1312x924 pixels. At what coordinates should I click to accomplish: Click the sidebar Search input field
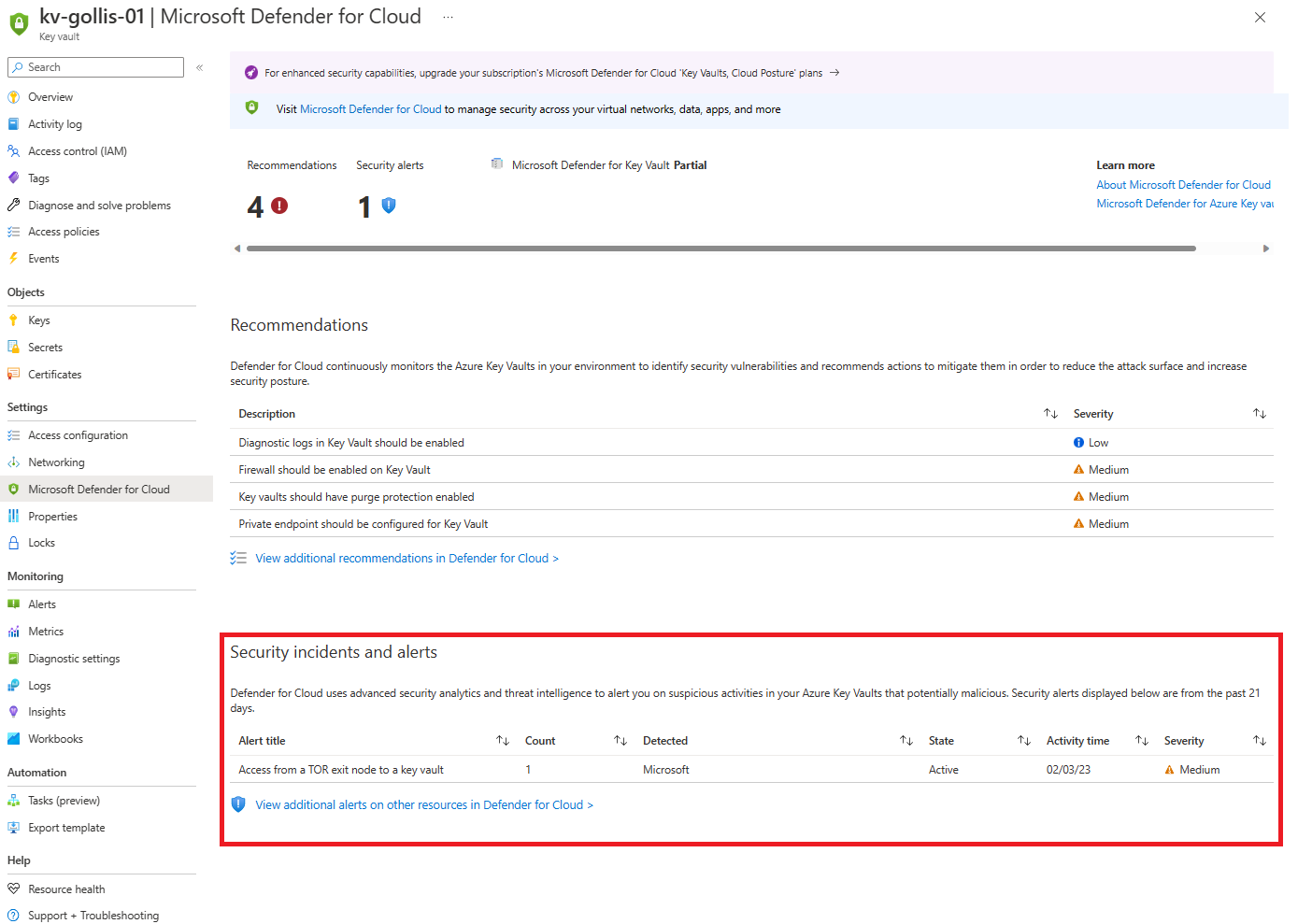coord(103,67)
